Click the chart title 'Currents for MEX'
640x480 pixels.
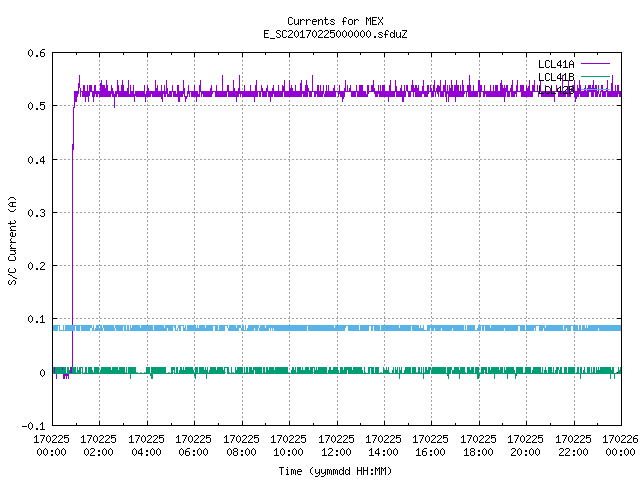coord(335,21)
